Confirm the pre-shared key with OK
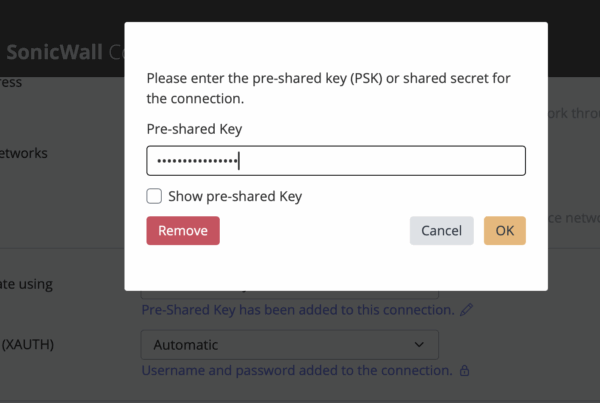600x403 pixels. [x=504, y=230]
